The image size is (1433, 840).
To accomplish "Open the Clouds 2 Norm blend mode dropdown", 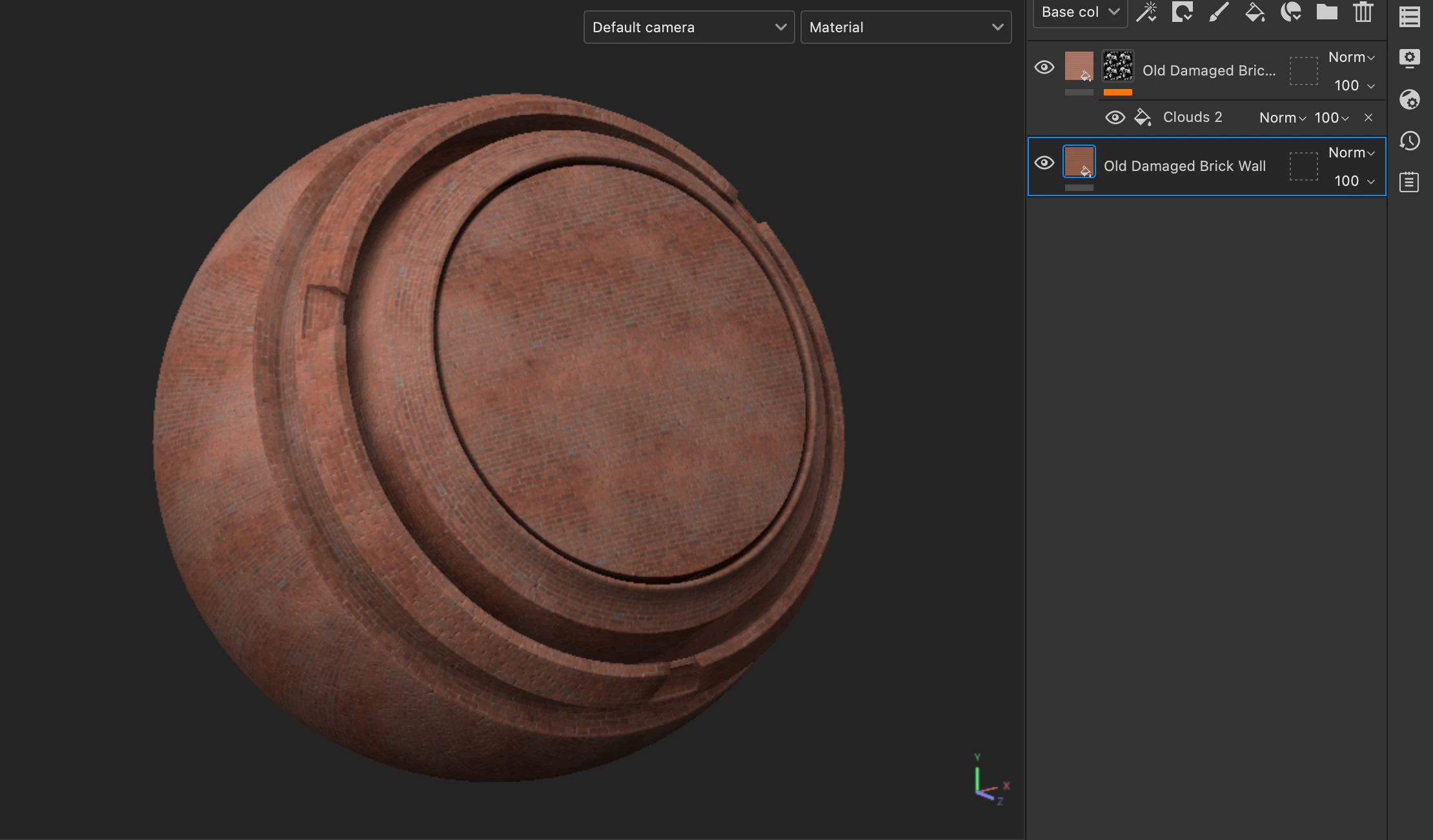I will coord(1282,117).
